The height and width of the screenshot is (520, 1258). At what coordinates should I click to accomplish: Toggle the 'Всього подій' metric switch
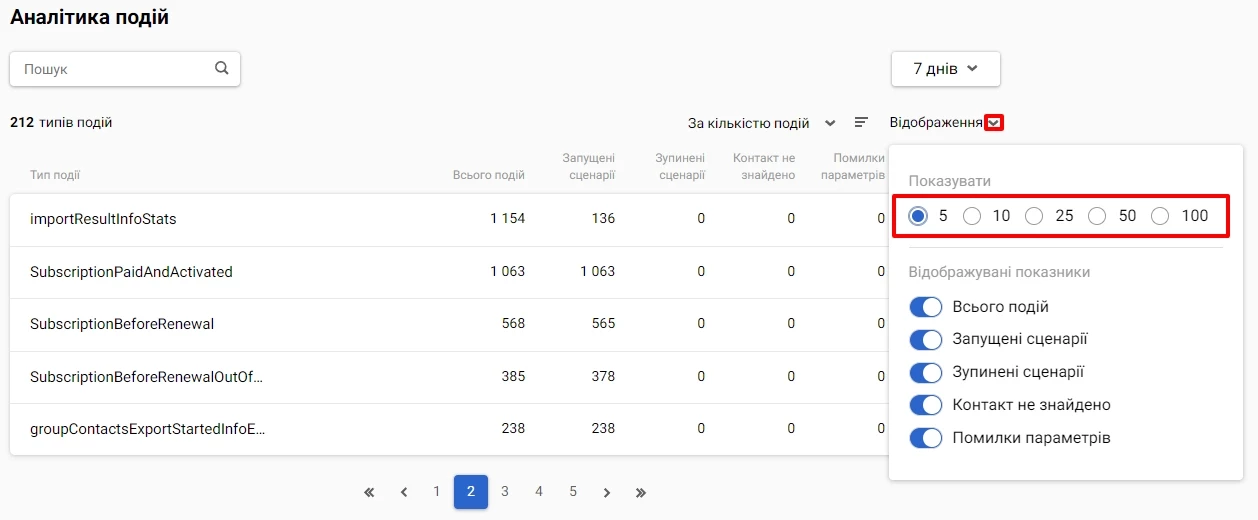point(926,307)
